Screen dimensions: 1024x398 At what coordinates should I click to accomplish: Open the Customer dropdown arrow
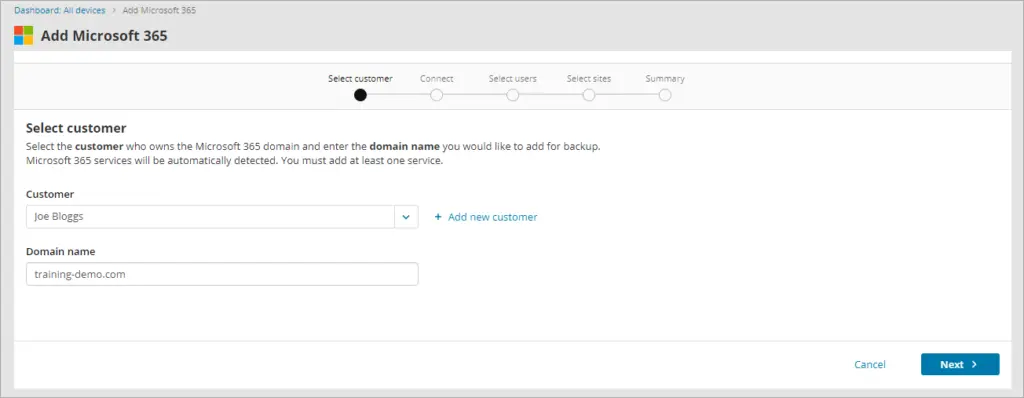pos(406,217)
